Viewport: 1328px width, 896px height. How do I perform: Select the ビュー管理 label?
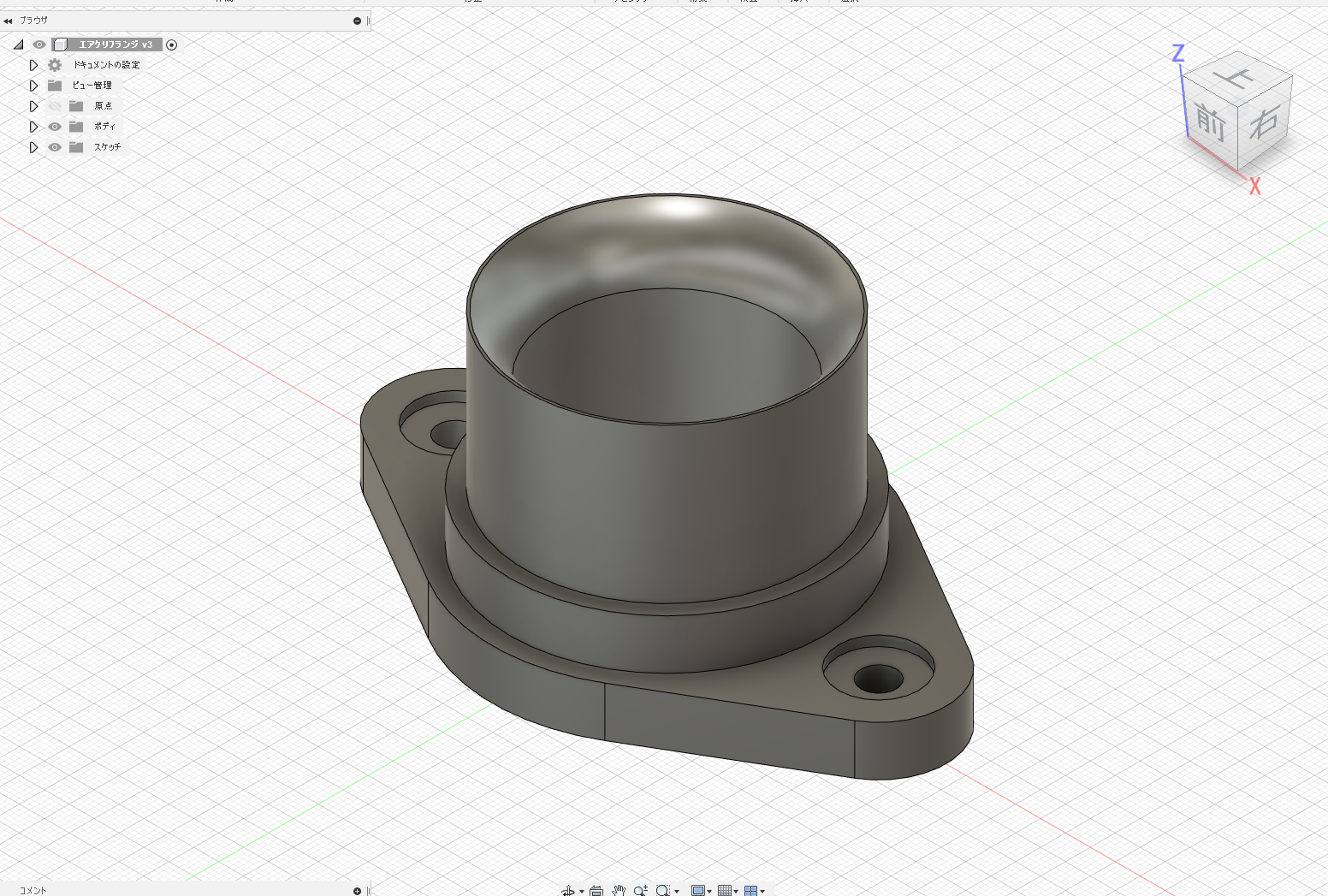point(92,86)
